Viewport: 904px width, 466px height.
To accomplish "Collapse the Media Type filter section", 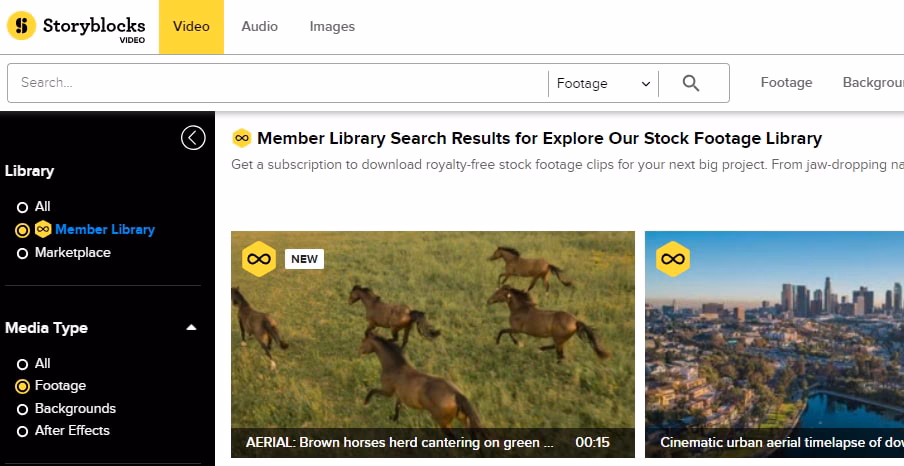I will pos(191,328).
